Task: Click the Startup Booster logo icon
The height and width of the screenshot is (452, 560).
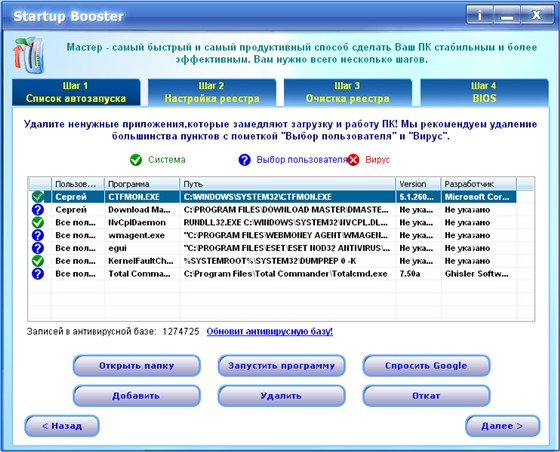Action: (29, 55)
